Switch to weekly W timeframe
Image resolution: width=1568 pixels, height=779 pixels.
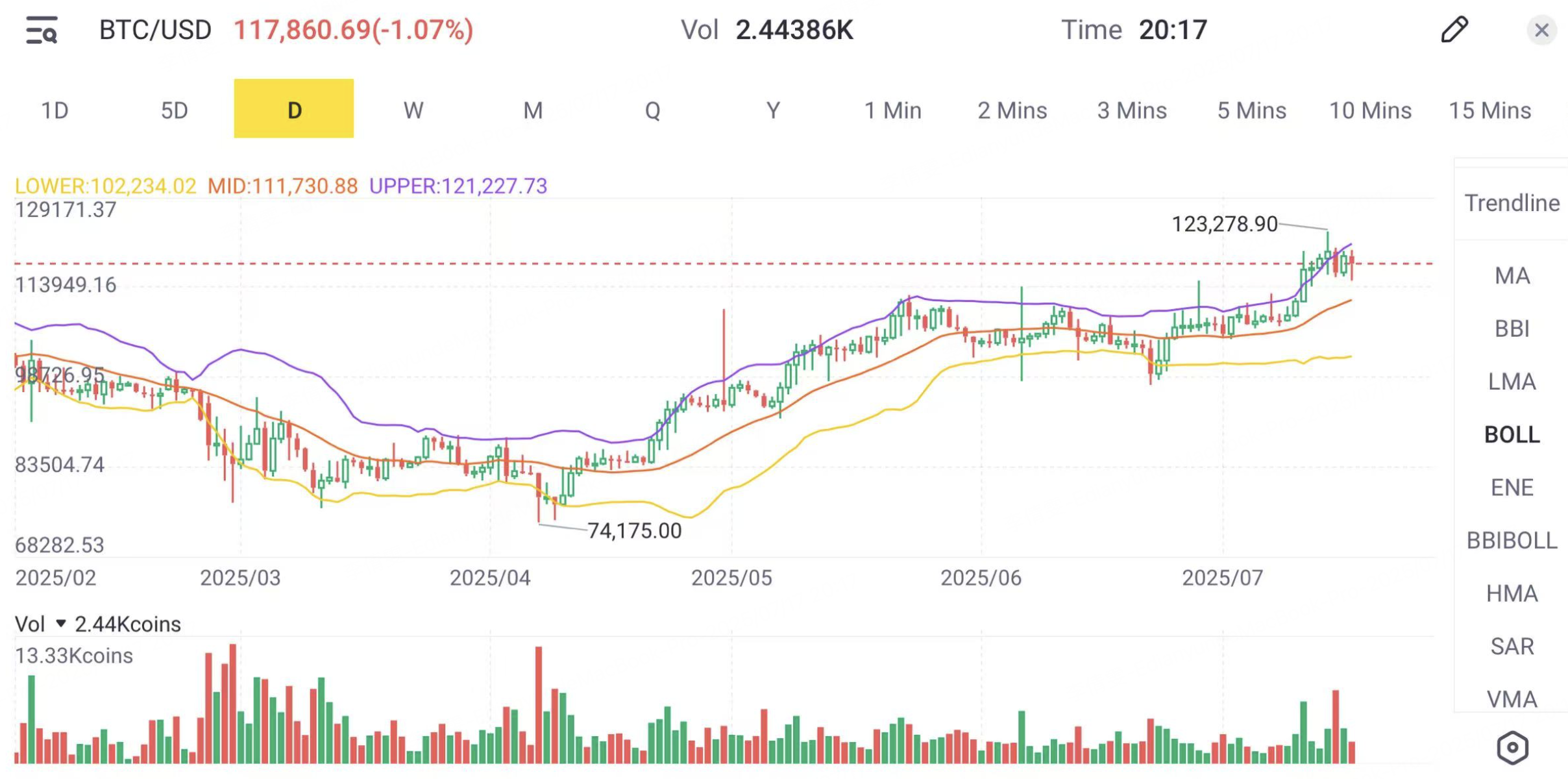tap(413, 110)
